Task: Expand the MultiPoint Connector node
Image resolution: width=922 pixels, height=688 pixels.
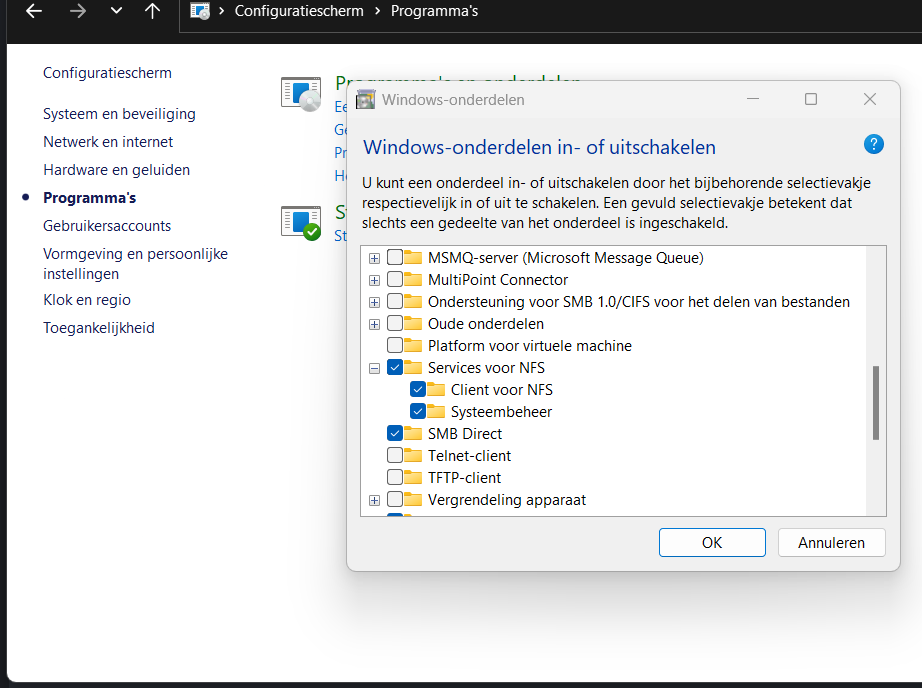Action: 375,280
